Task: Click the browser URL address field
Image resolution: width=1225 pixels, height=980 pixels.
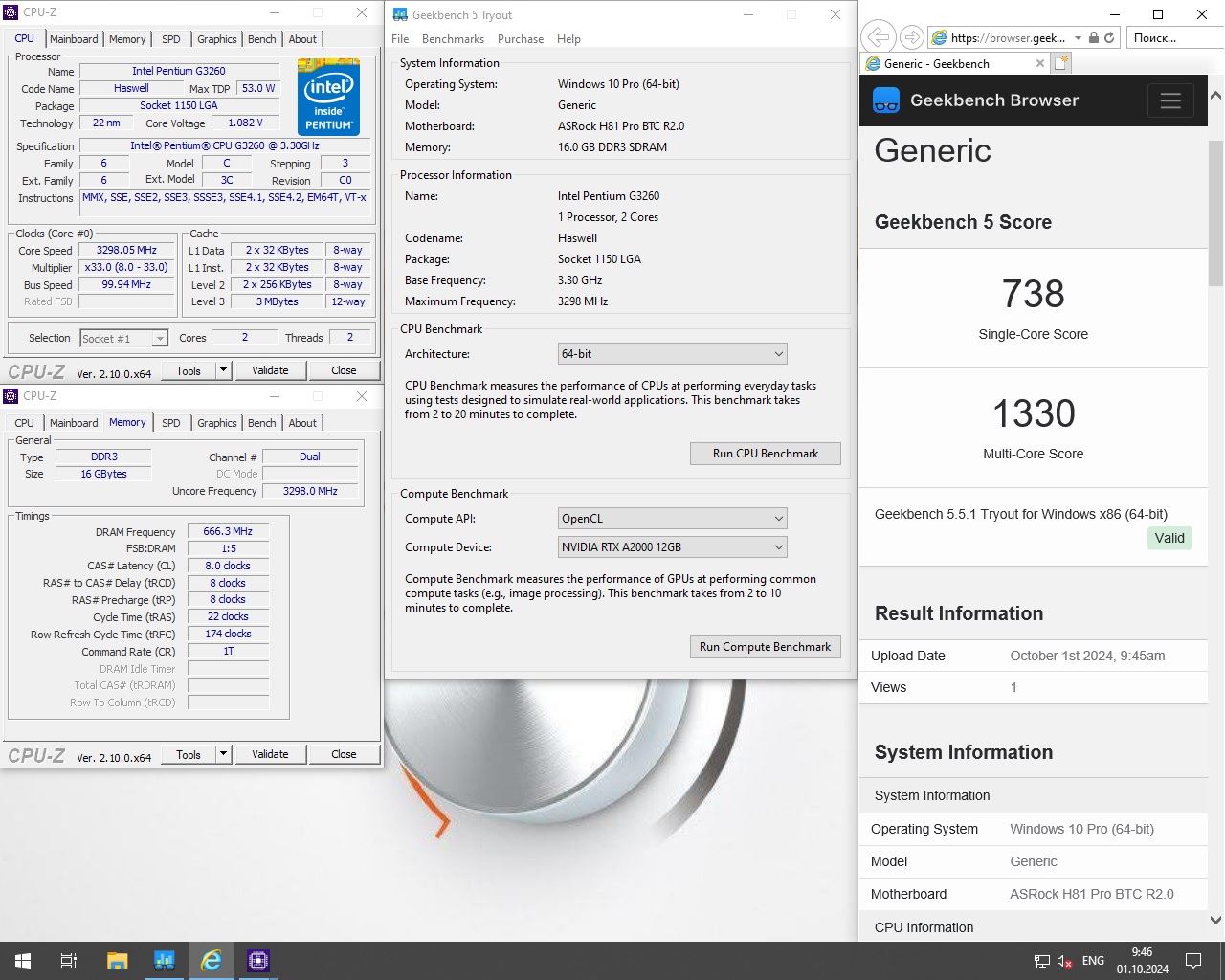Action: pyautogui.click(x=1009, y=37)
